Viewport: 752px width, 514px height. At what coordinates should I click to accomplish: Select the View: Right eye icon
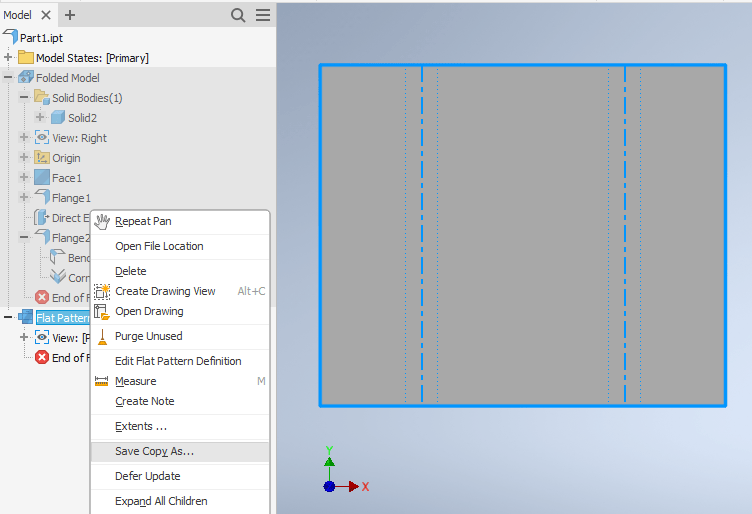42,138
